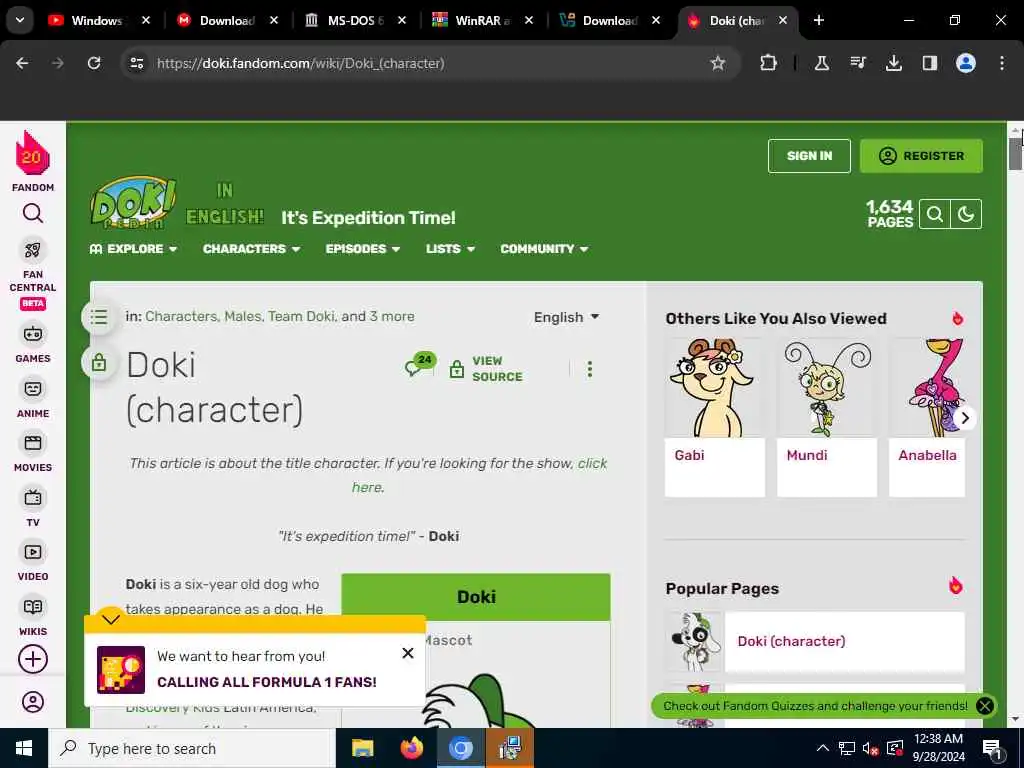Viewport: 1024px width, 768px height.
Task: View site information icon in address bar
Action: point(136,63)
